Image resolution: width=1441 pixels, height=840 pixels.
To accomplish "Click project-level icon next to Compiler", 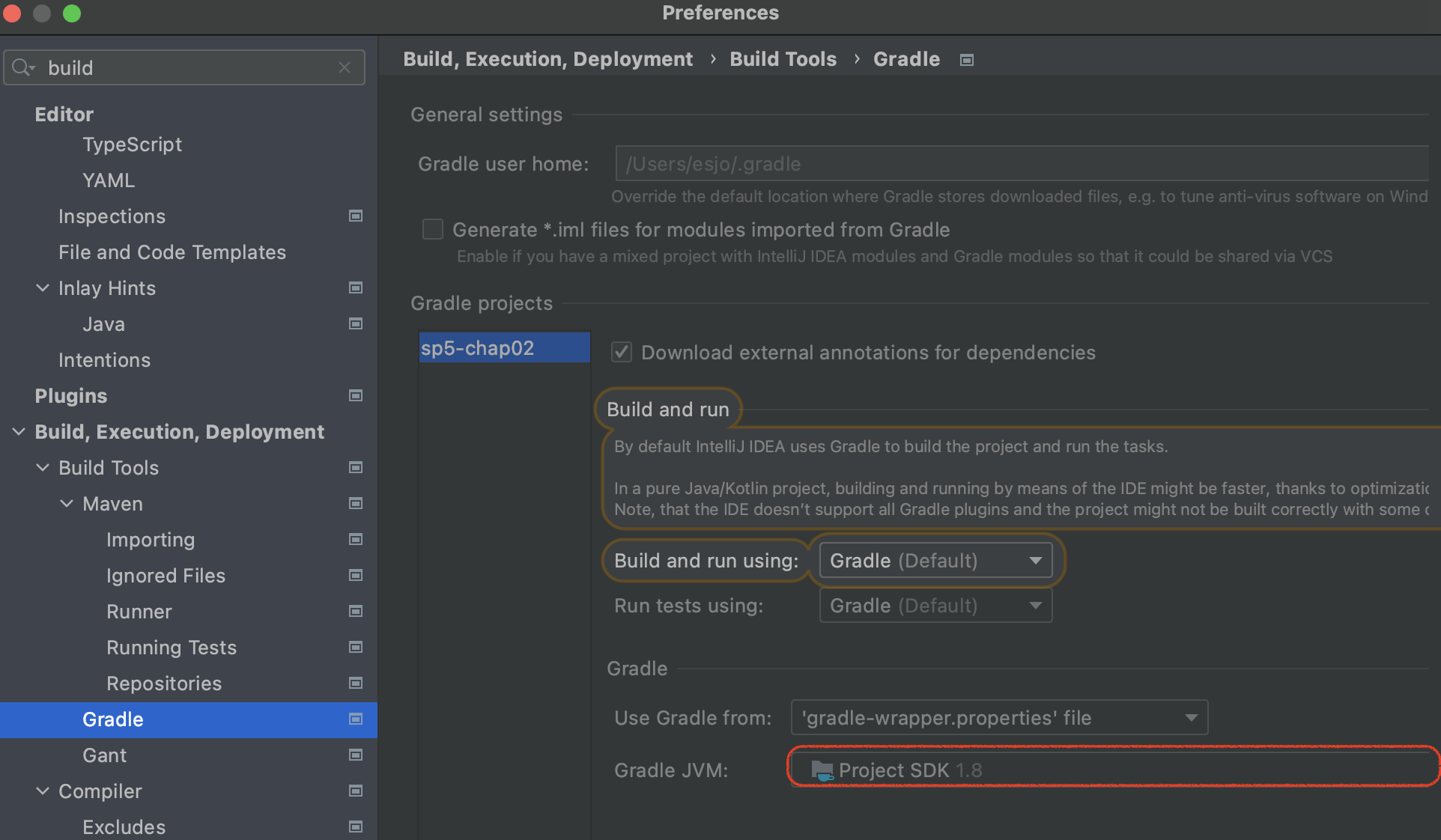I will pyautogui.click(x=356, y=791).
